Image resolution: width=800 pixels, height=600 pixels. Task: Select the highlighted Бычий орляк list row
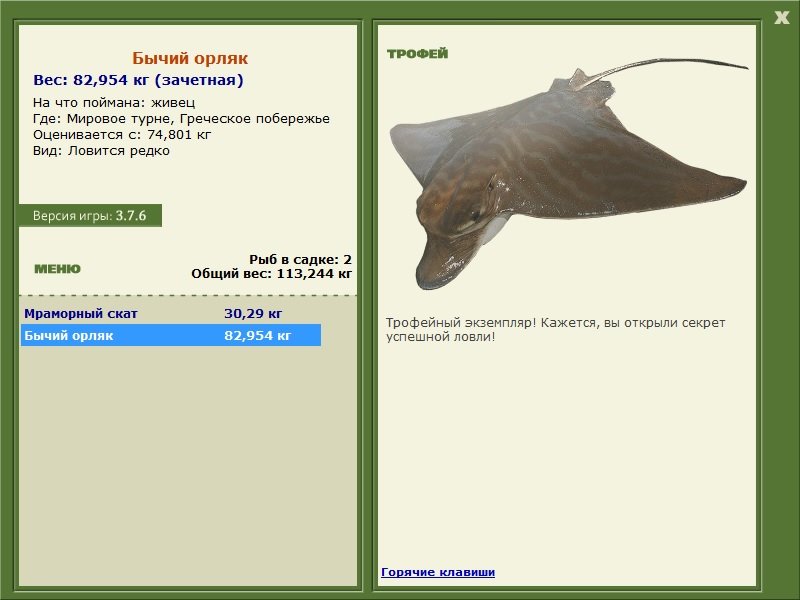171,335
